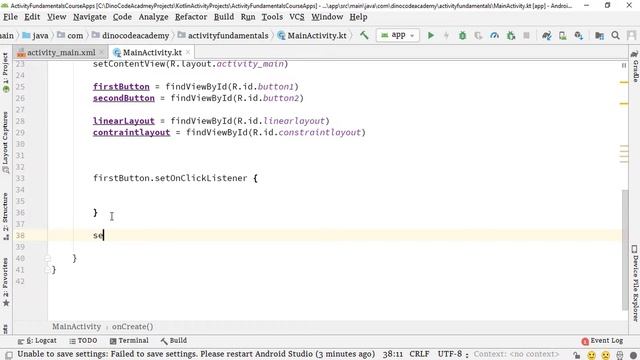
Task: Click the Stop square button
Action: pyautogui.click(x=527, y=36)
